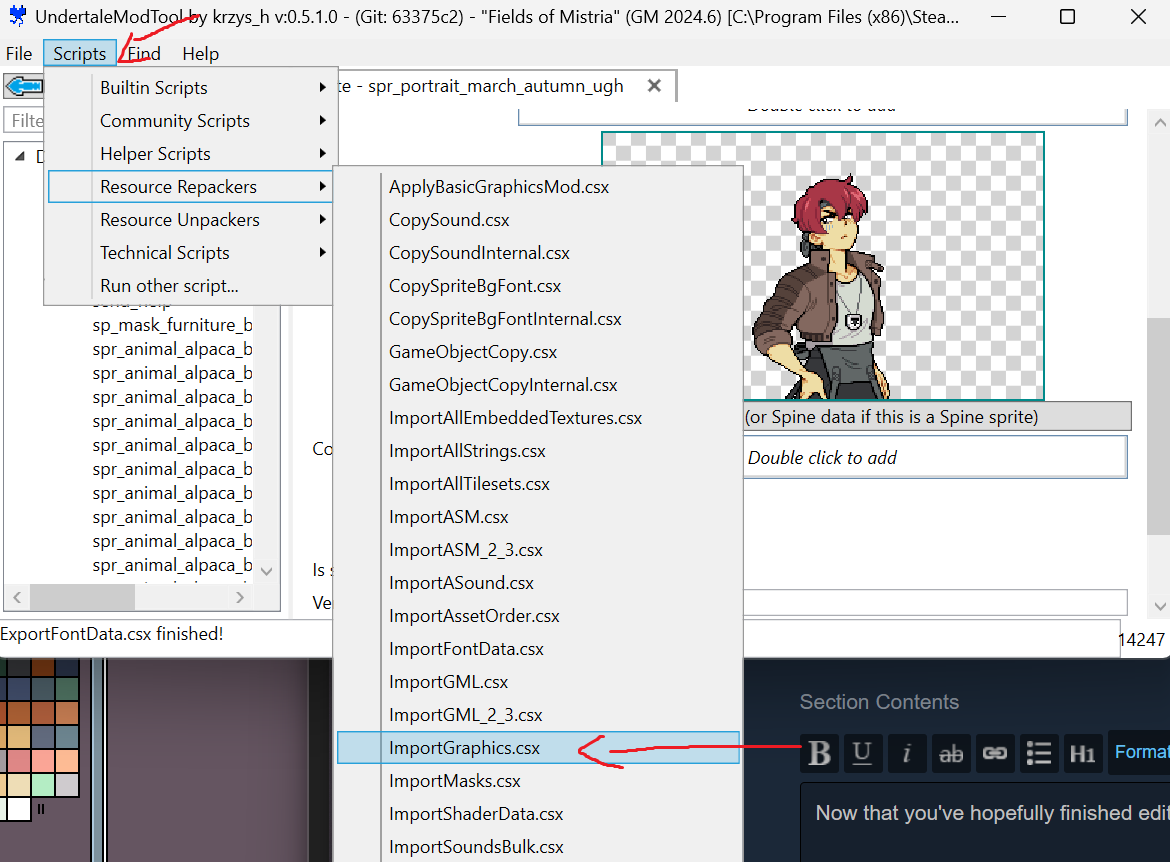Screen dimensions: 1170x862
Task: Click sprite editor scroll-down arrow
Action: (x=1160, y=606)
